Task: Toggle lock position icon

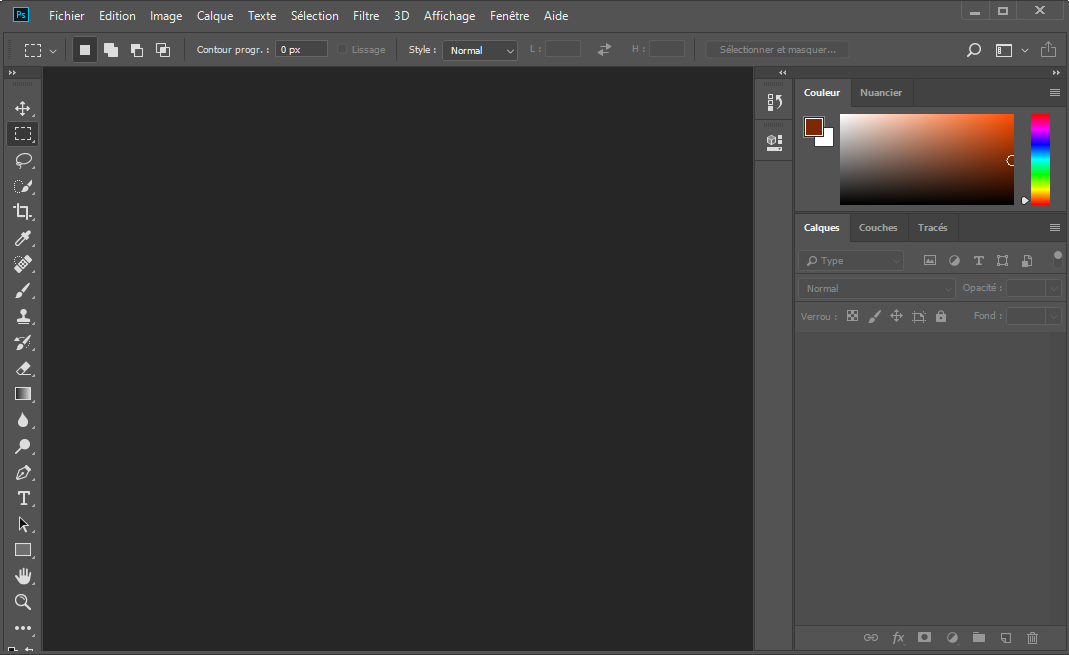Action: [x=897, y=316]
